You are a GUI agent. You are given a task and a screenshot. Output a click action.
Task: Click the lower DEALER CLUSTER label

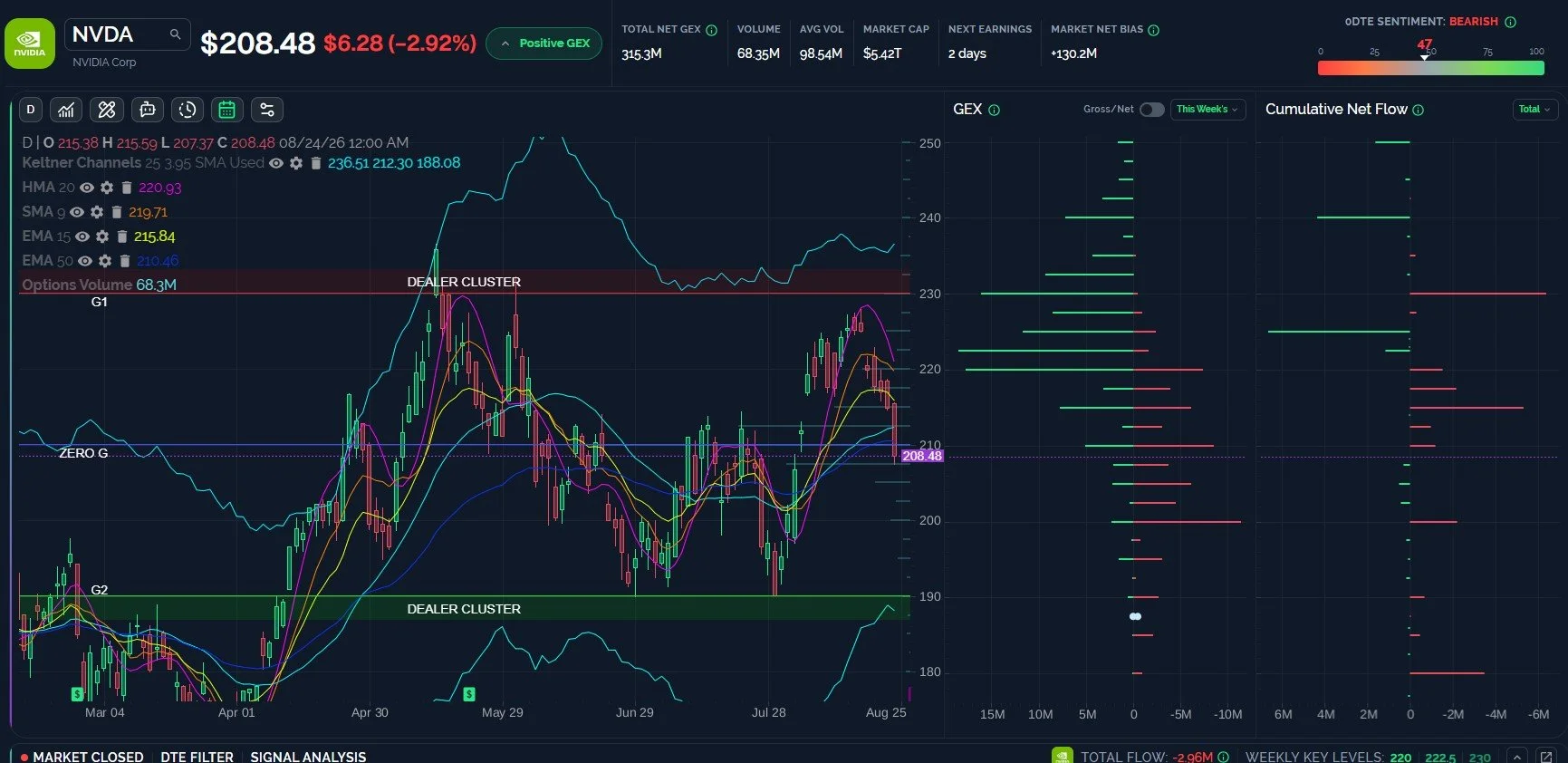coord(464,609)
